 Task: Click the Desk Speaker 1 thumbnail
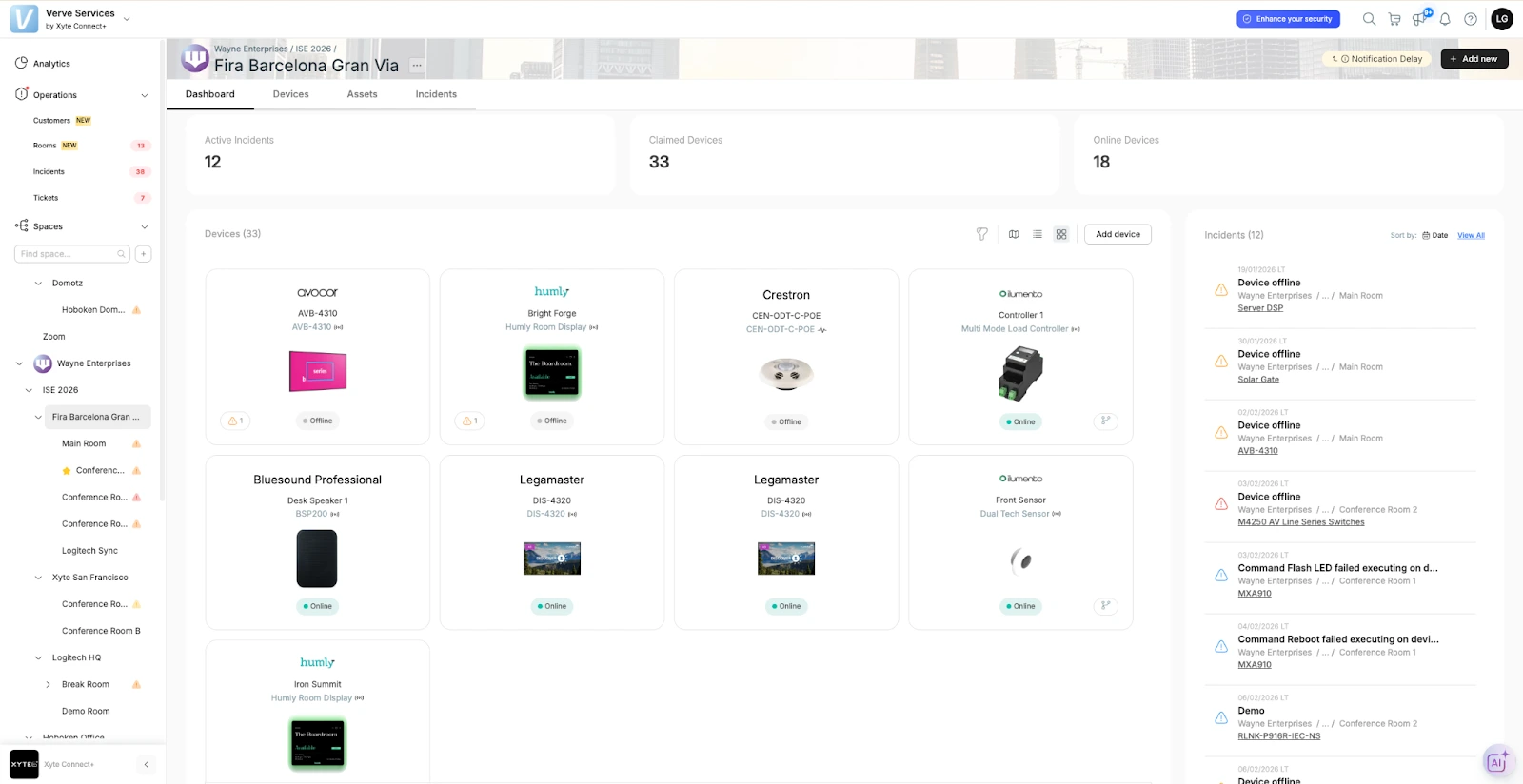[x=317, y=559]
